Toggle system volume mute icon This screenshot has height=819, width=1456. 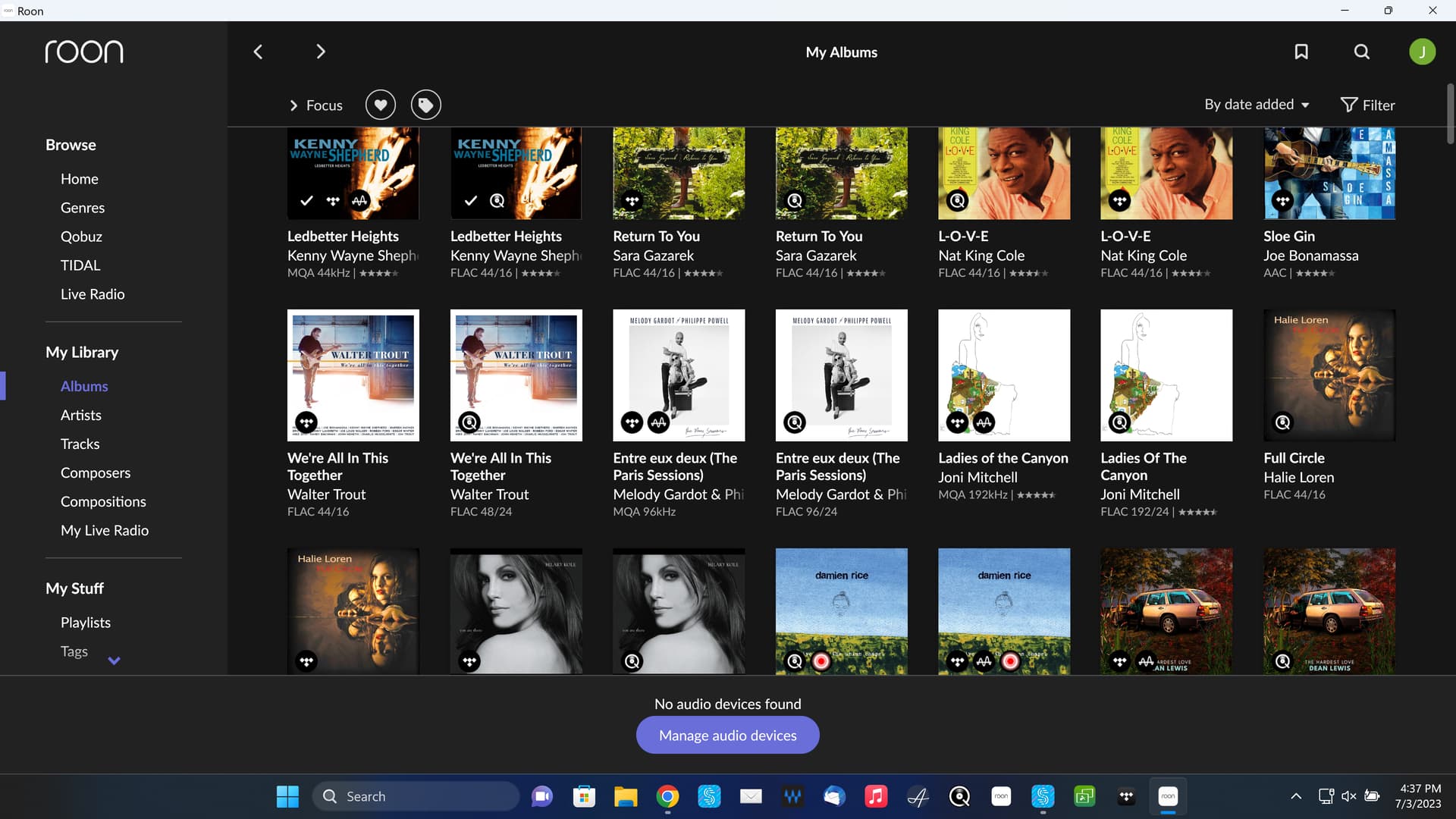point(1348,796)
